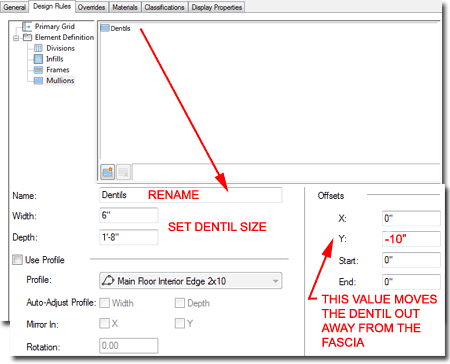Image resolution: width=450 pixels, height=364 pixels.
Task: Click the Frames icon in tree
Action: tap(38, 70)
